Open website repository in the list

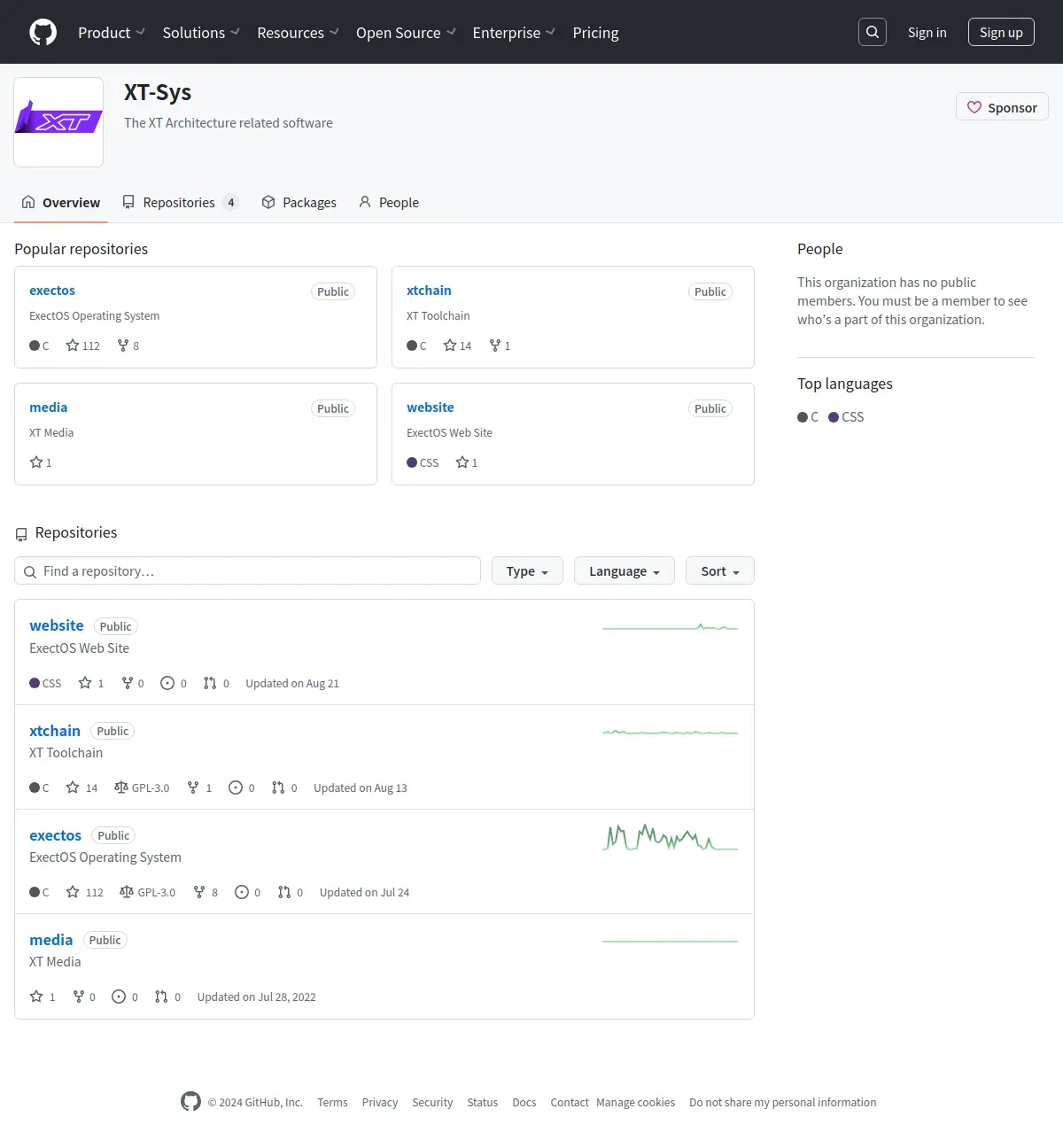coord(57,625)
